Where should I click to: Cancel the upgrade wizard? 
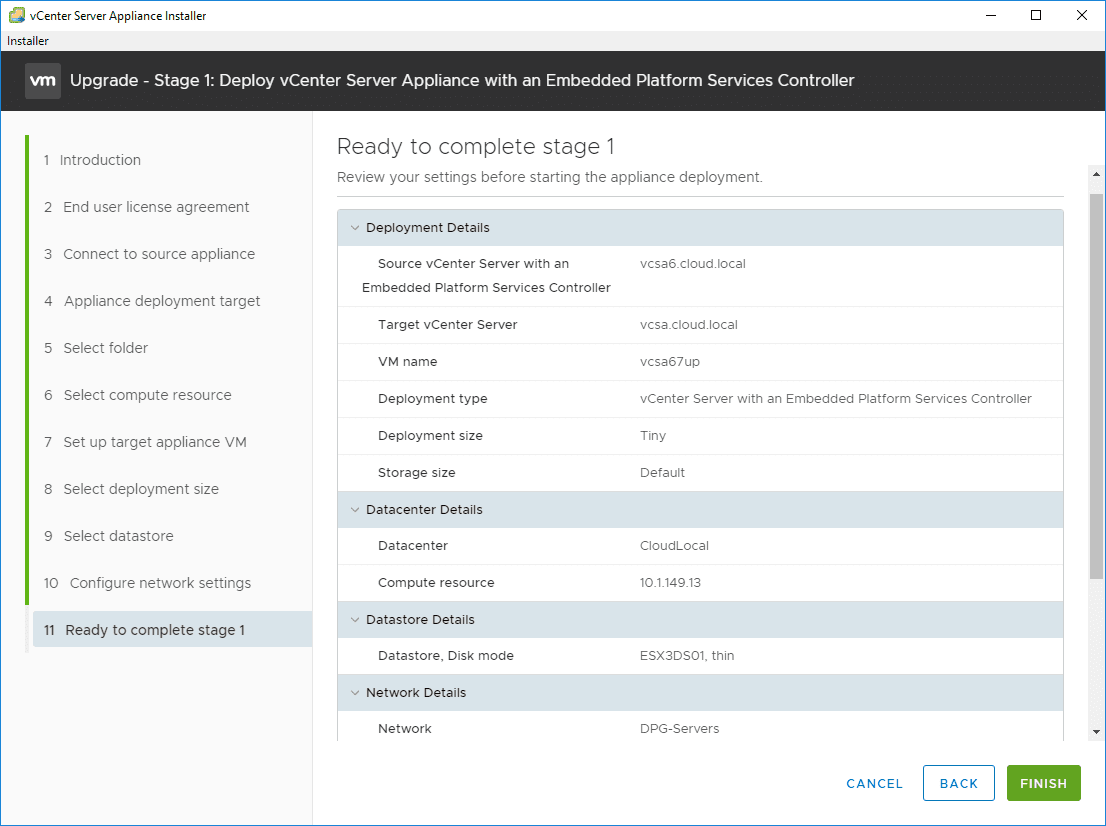(874, 784)
